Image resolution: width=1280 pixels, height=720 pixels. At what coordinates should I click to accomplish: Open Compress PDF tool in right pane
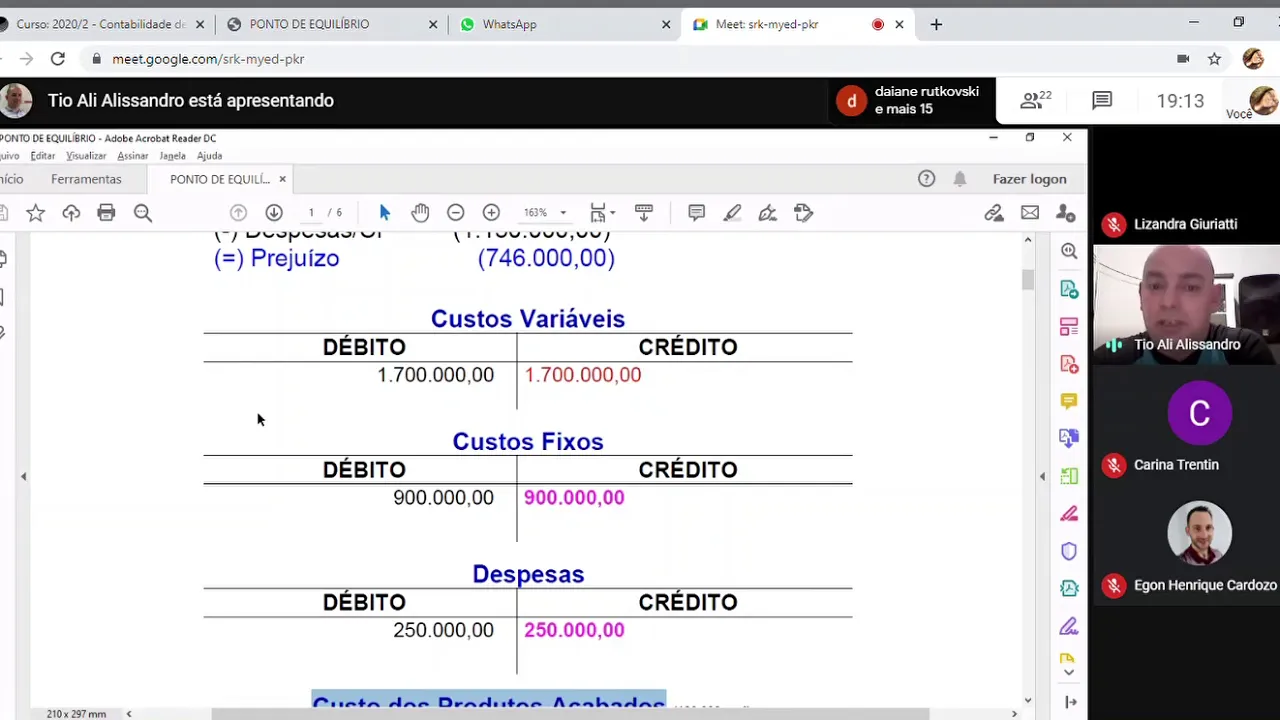point(1069,589)
